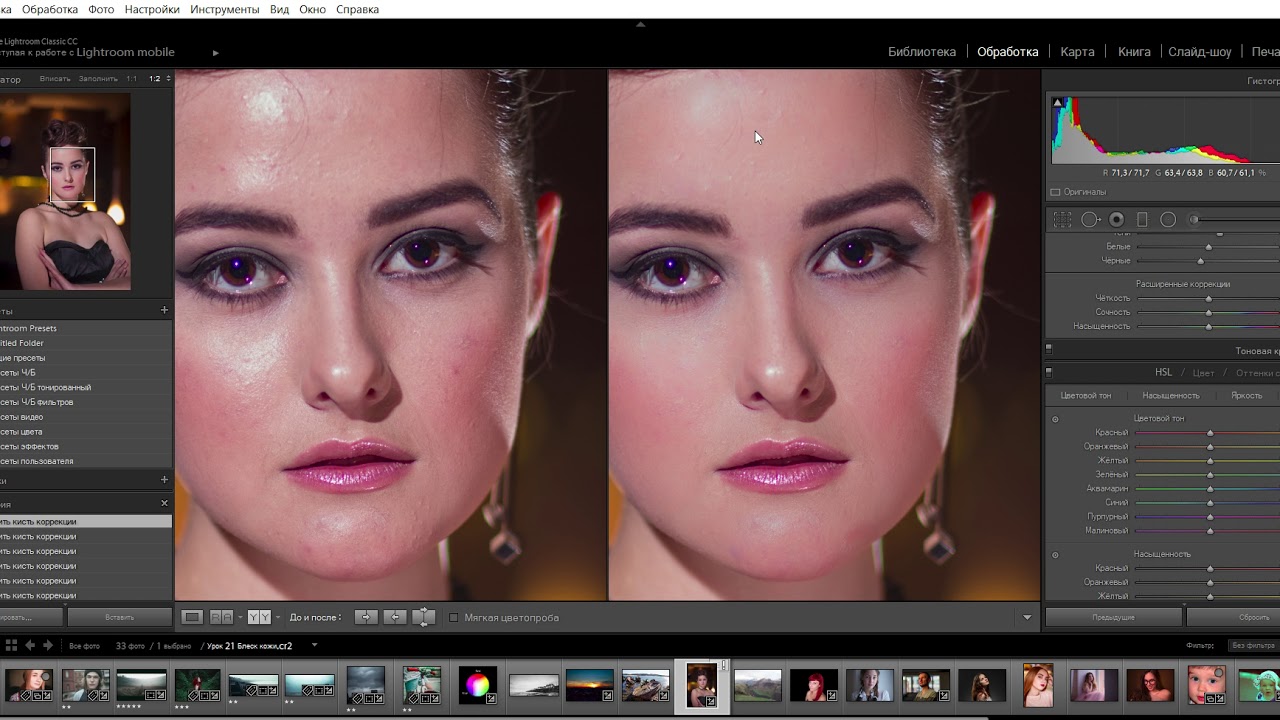This screenshot has height=720, width=1280.
Task: Open the toolbar options dropdown arrow
Action: [1027, 618]
